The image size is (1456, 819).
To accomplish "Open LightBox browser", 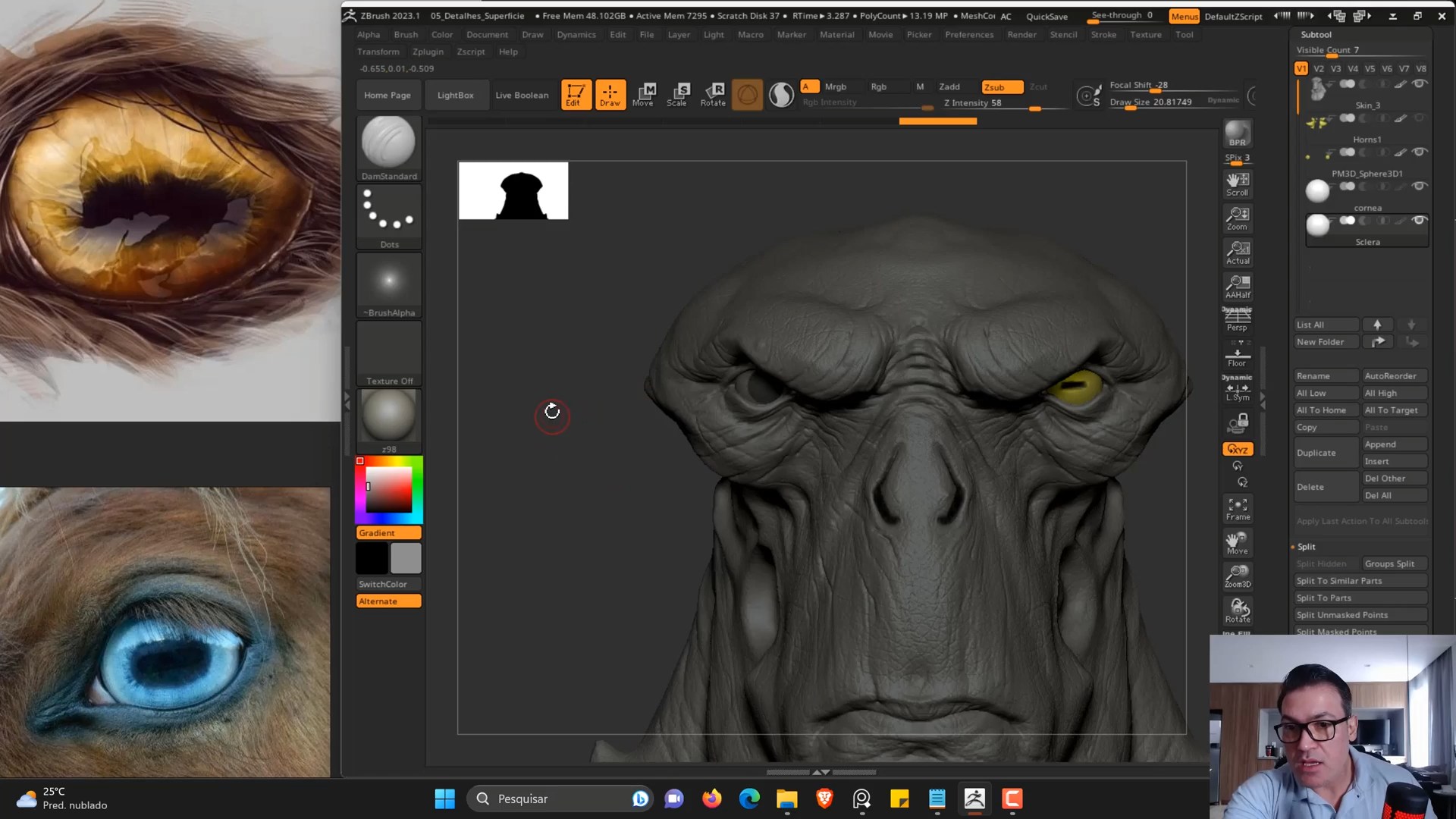I will [455, 95].
